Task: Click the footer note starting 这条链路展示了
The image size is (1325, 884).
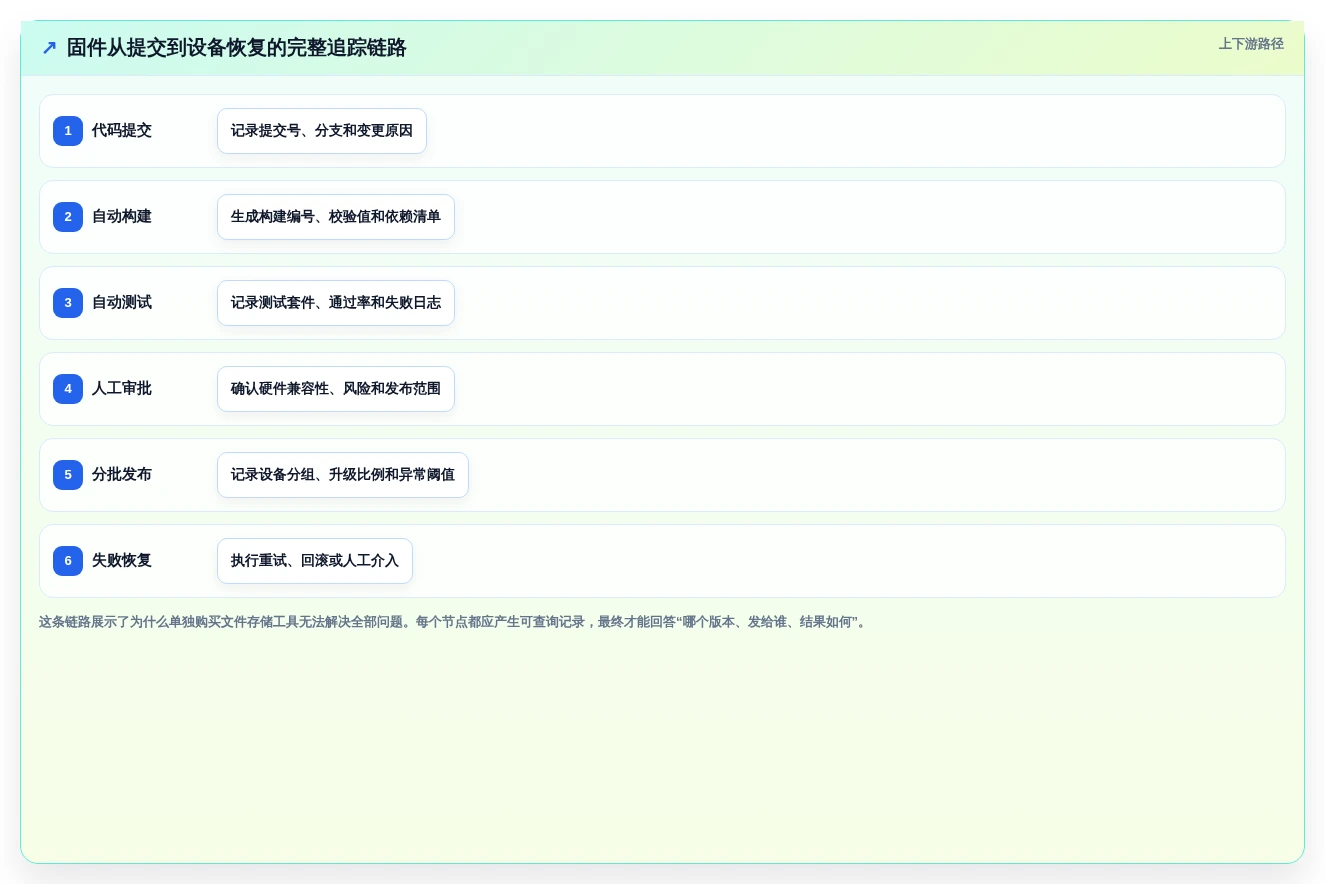Action: point(454,622)
